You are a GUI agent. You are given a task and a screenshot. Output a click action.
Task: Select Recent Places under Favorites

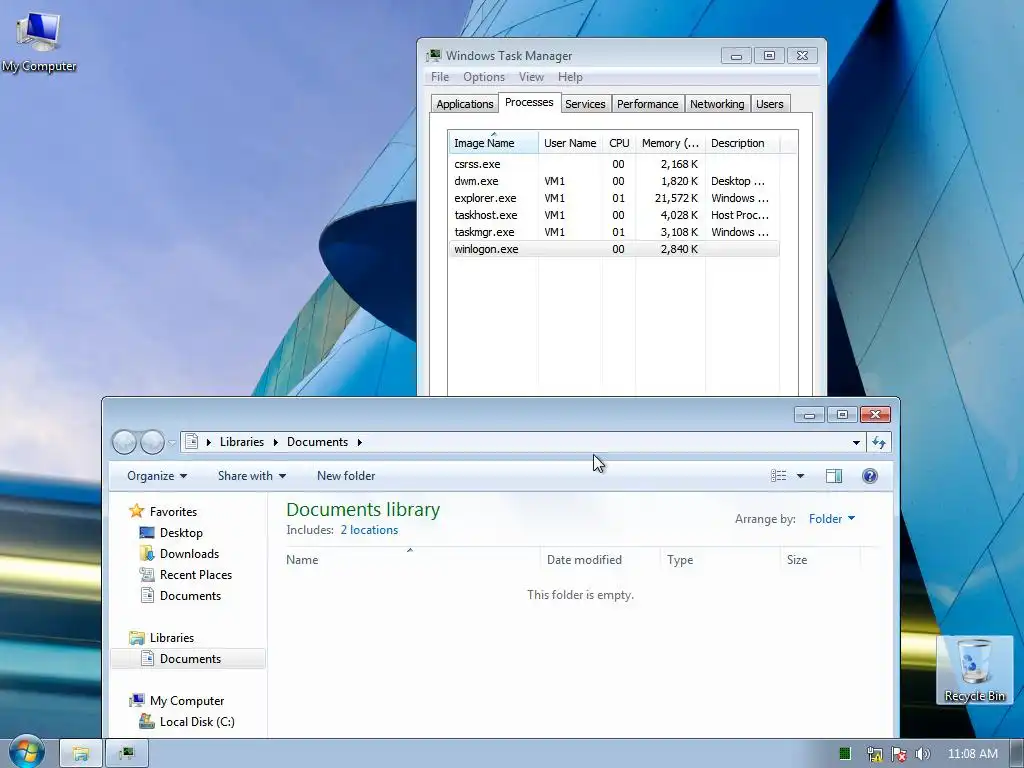coord(196,575)
